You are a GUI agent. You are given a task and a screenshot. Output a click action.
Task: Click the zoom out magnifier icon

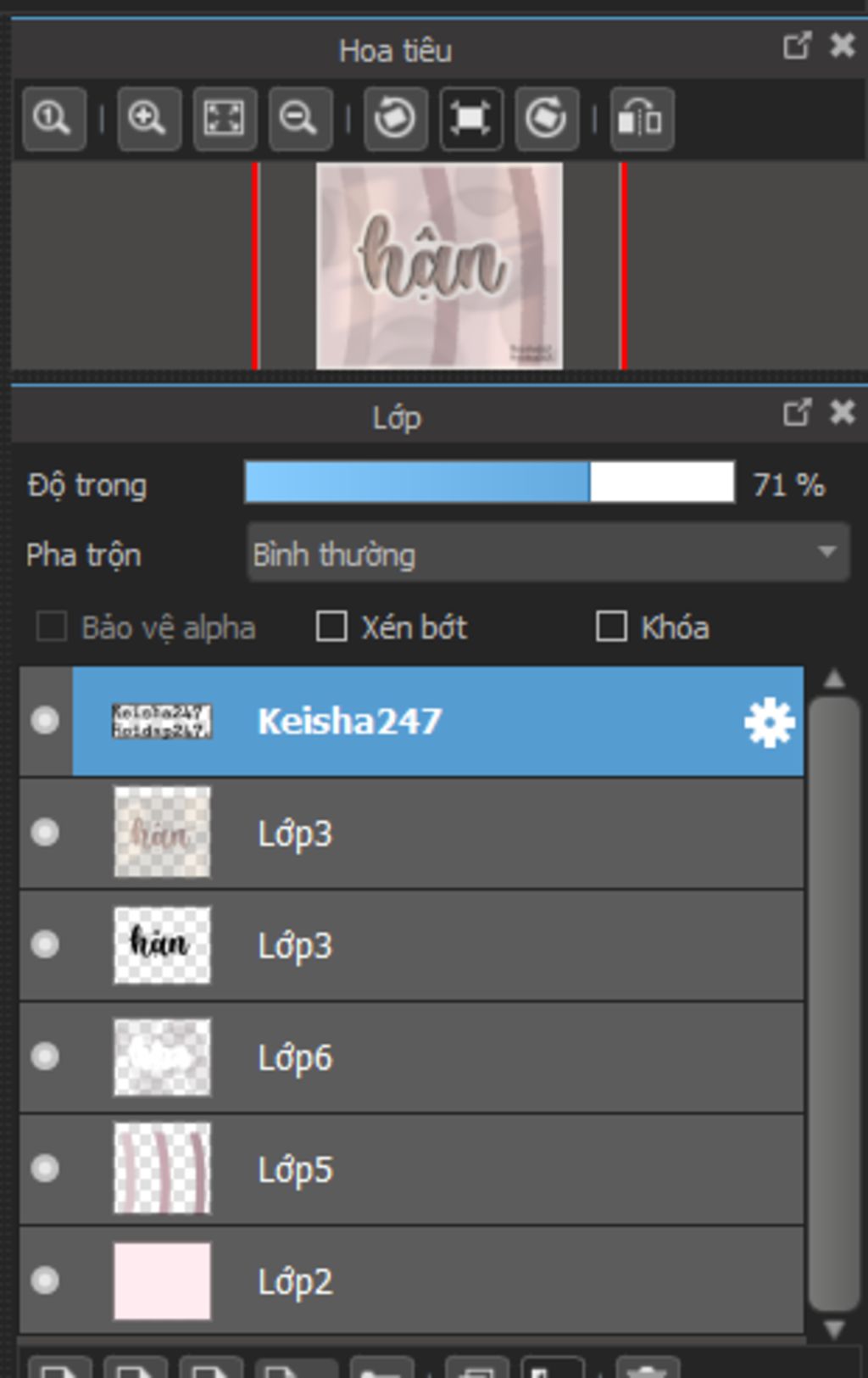[300, 119]
